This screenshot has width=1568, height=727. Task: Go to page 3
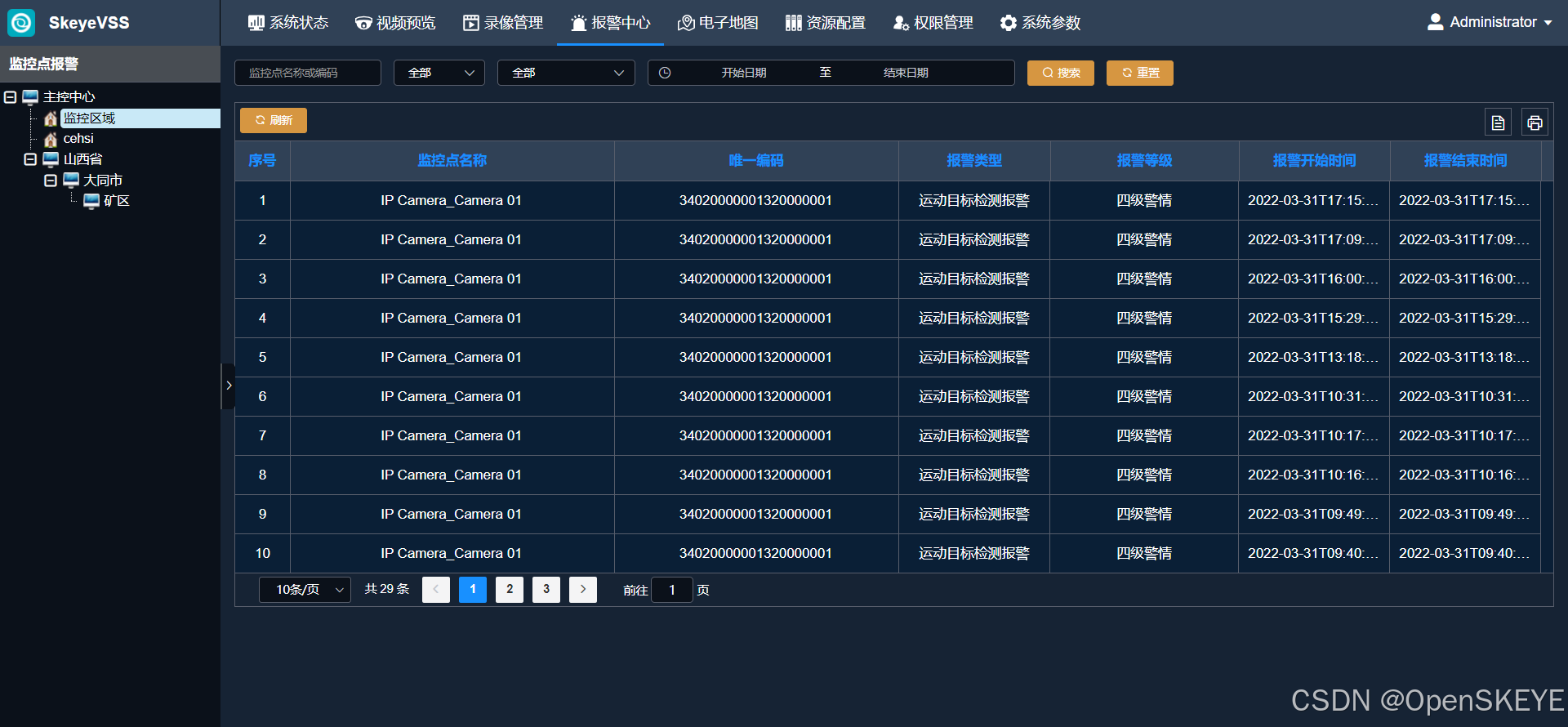point(546,589)
